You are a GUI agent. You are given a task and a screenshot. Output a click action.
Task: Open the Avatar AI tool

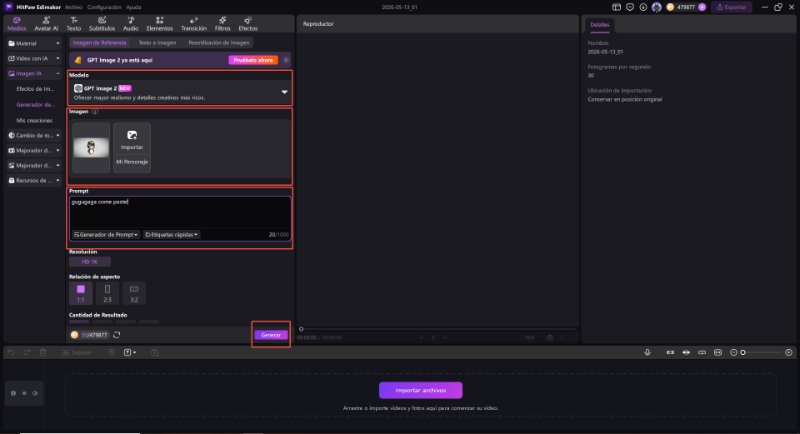[46, 24]
